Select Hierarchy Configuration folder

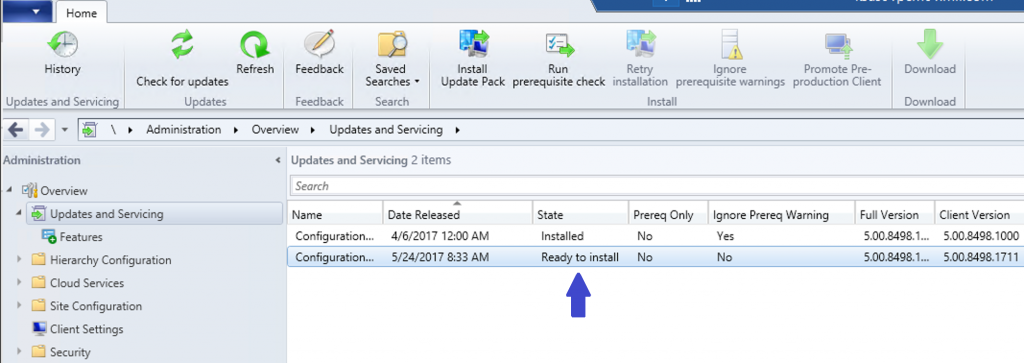110,260
